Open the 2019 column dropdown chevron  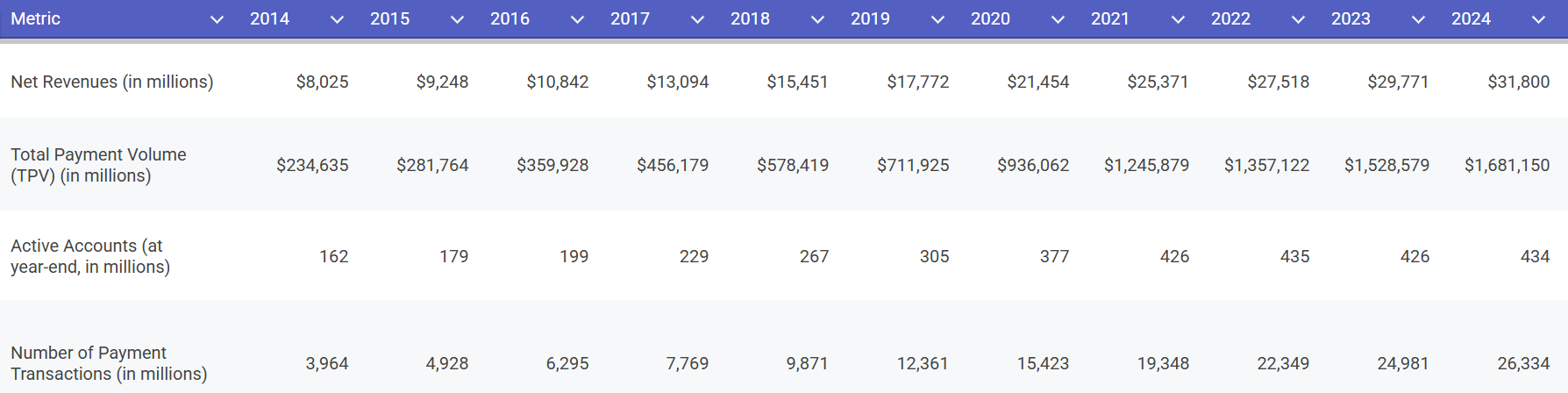937,19
